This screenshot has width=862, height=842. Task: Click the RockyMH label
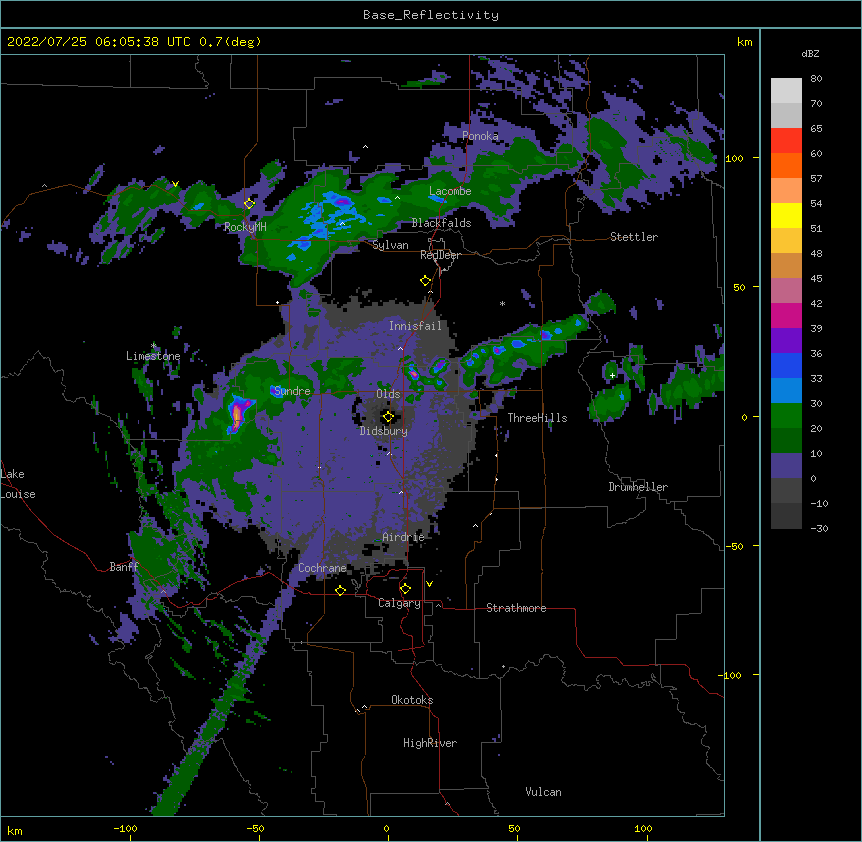click(245, 227)
